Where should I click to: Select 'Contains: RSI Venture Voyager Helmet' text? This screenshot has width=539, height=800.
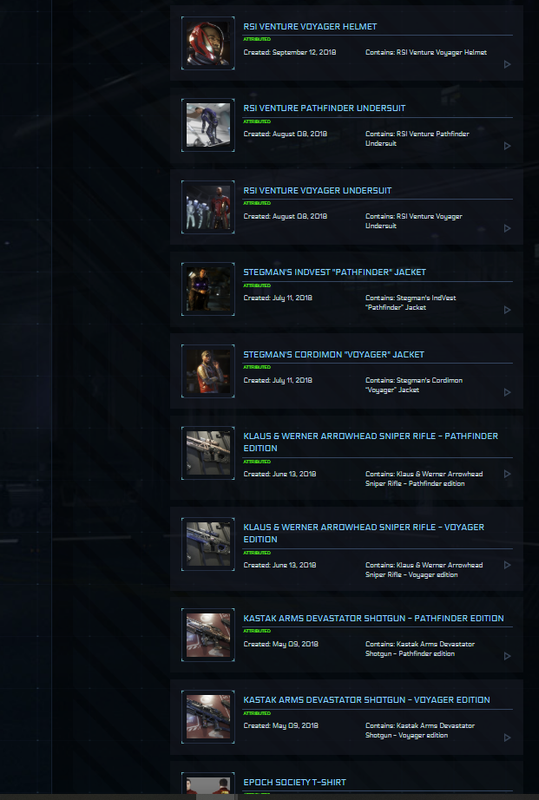click(426, 53)
